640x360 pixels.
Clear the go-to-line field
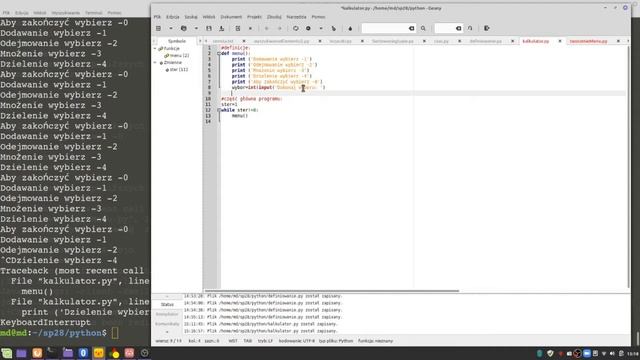click(x=458, y=29)
